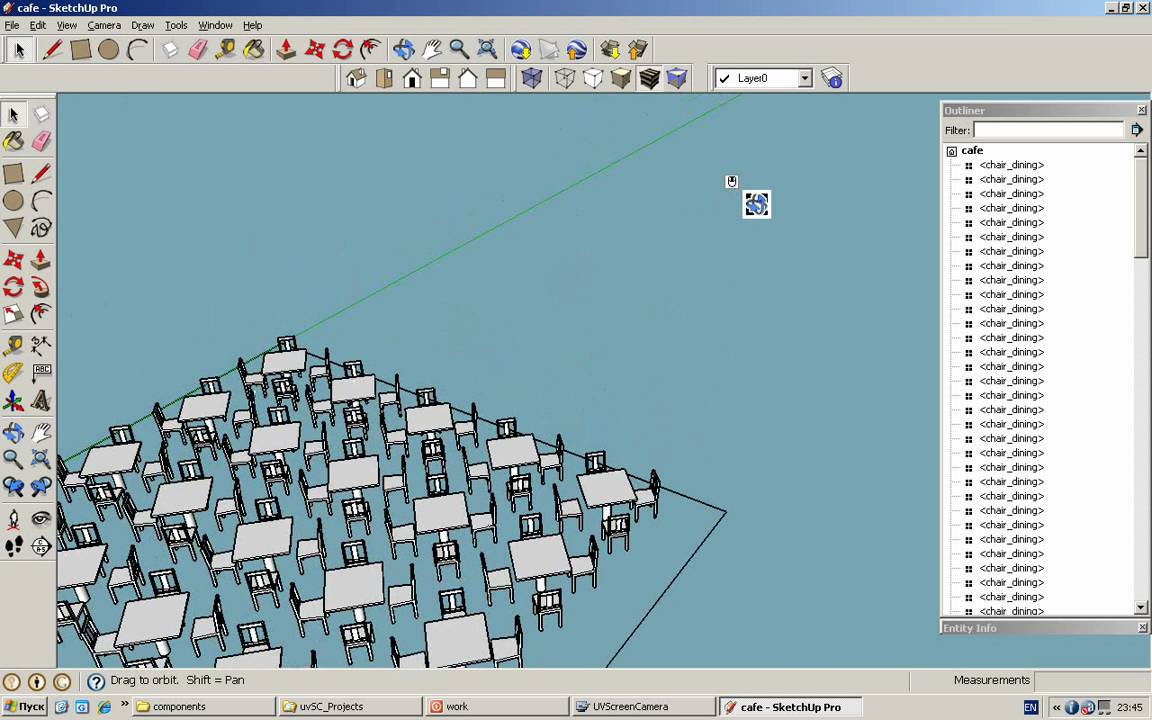Click the status bar help question icon
Screen dimensions: 1152x720
click(x=96, y=682)
